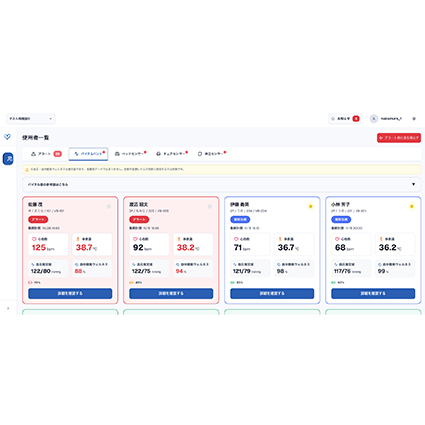Click the red battery icon on 125 bpm card
This screenshot has height=425, width=425.
click(30, 282)
